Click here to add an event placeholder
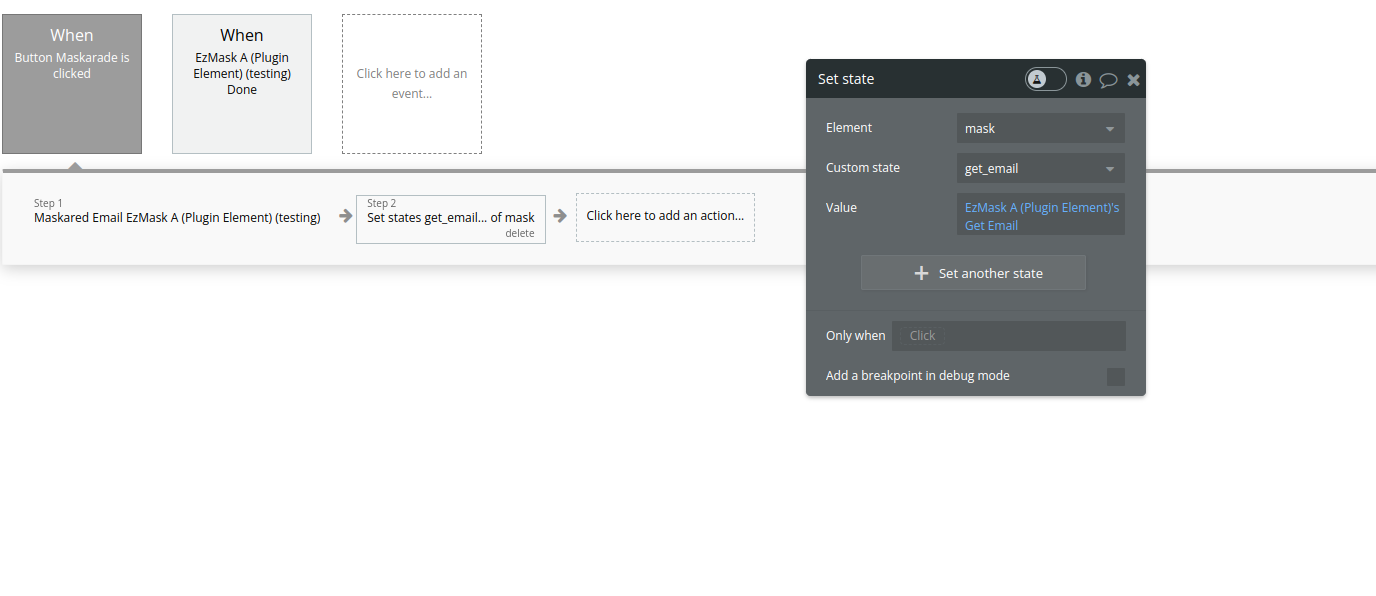 point(411,84)
